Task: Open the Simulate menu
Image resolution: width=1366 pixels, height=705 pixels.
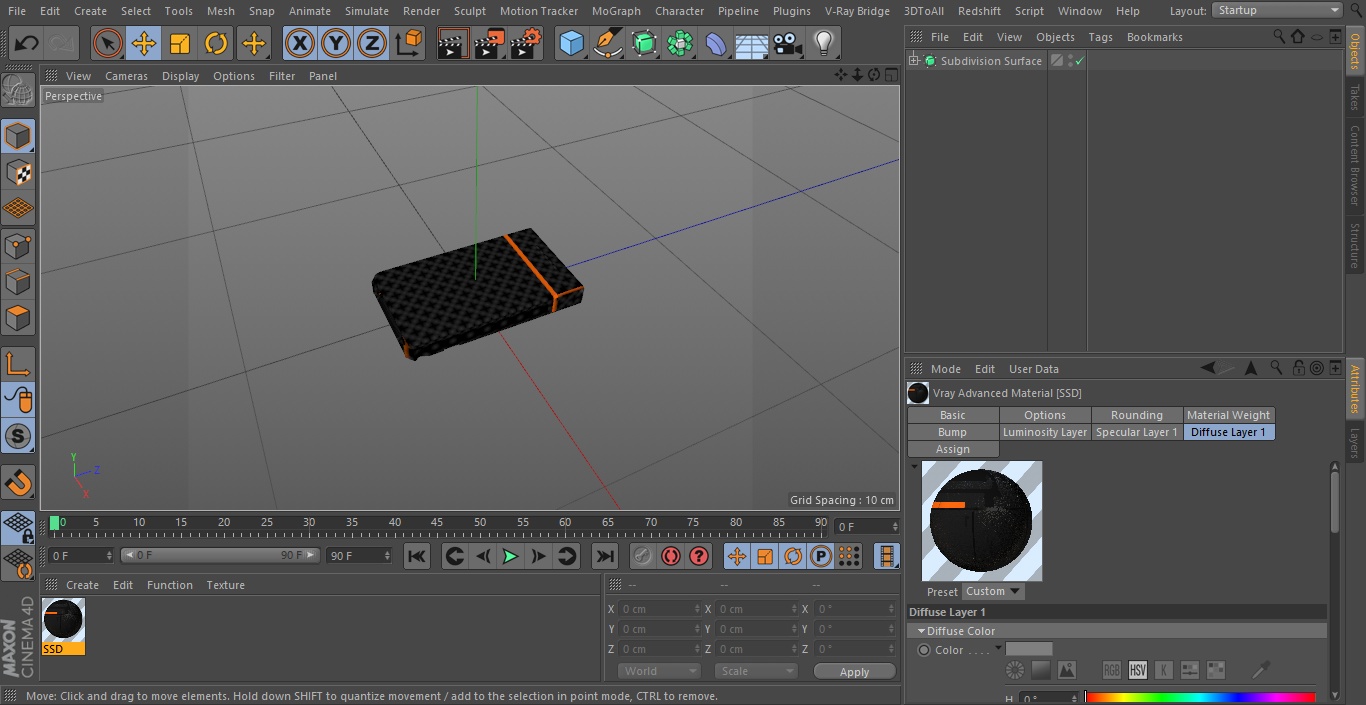Action: click(x=366, y=11)
